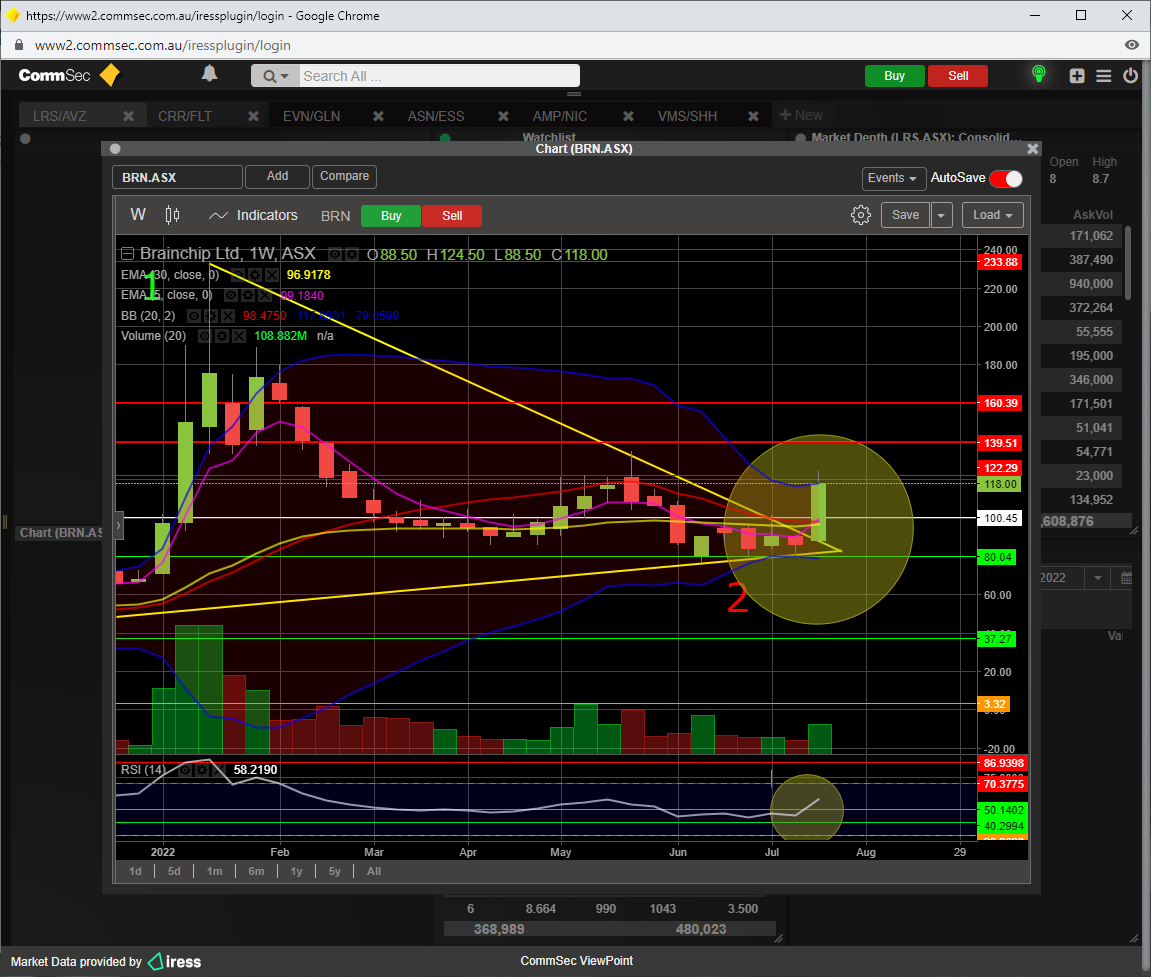Close the CRR/FLT tab

(253, 116)
